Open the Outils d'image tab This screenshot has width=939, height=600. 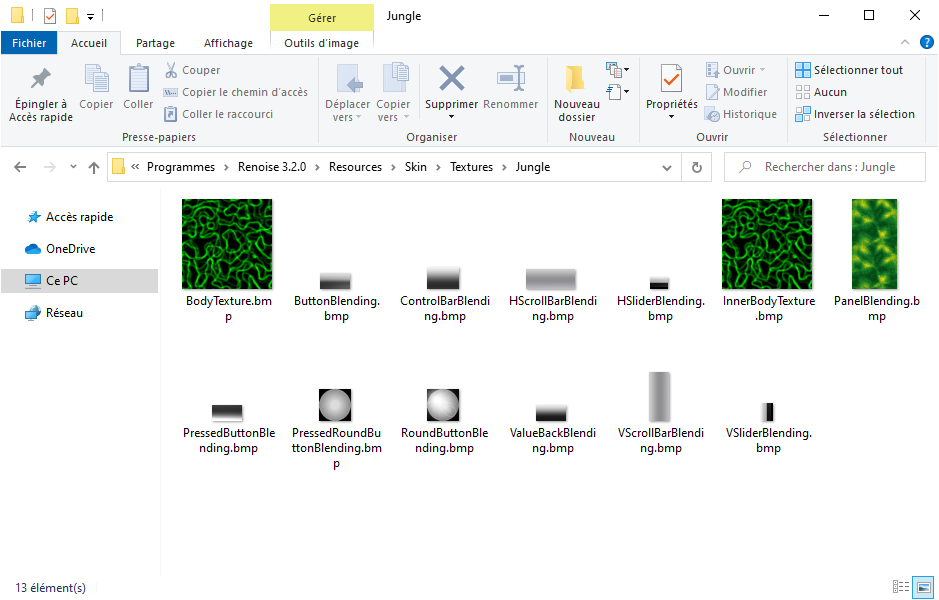pyautogui.click(x=322, y=43)
